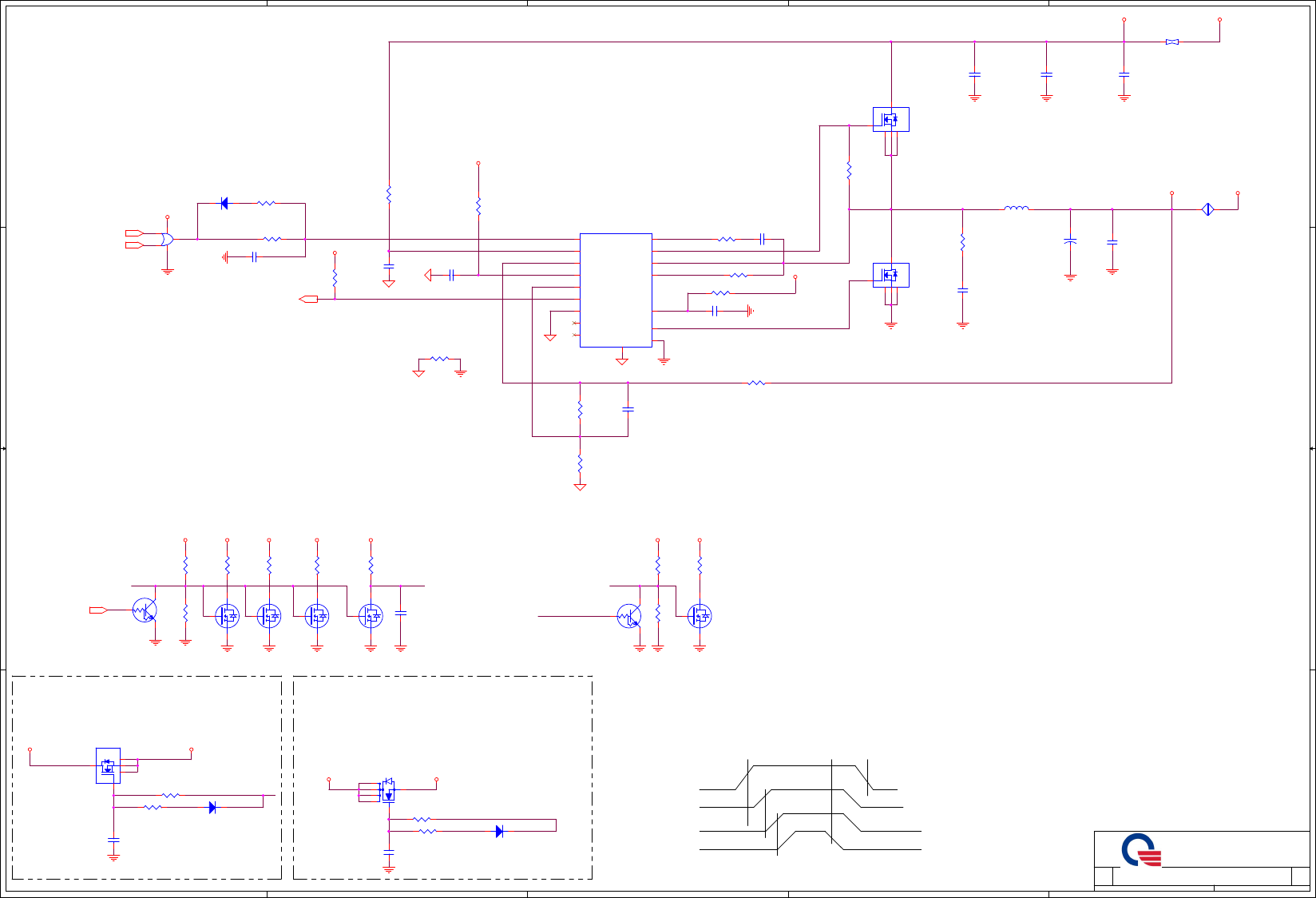Click the capacitor in the right dashed box
This screenshot has width=1316, height=898.
pyautogui.click(x=389, y=854)
